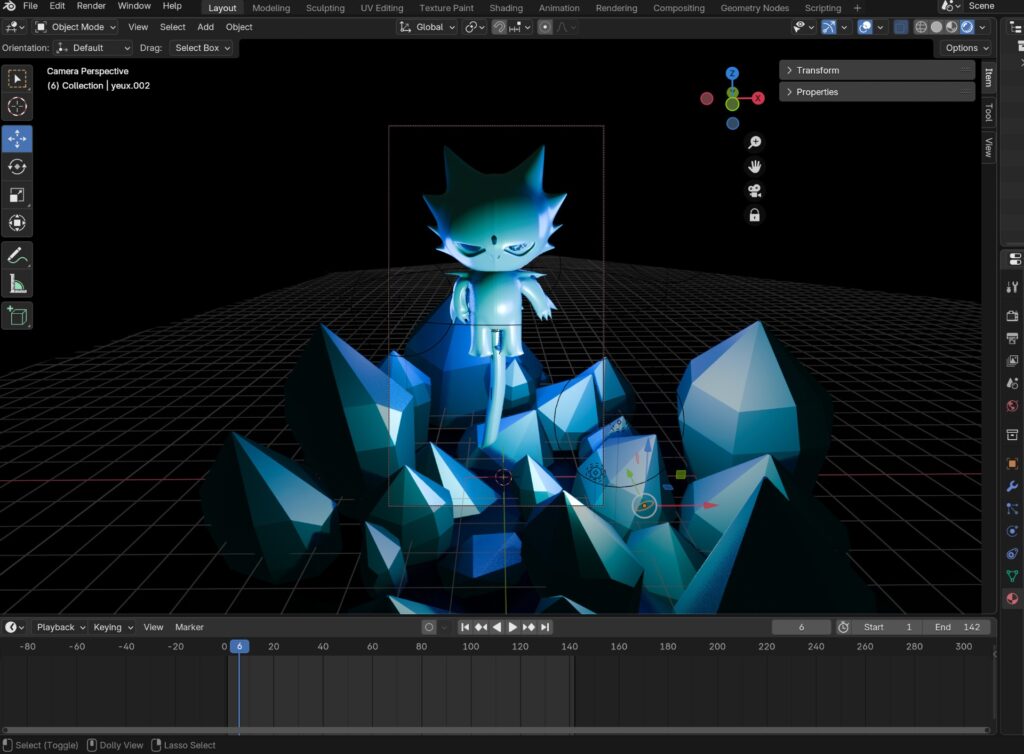Open the Object Mode dropdown

pyautogui.click(x=76, y=27)
